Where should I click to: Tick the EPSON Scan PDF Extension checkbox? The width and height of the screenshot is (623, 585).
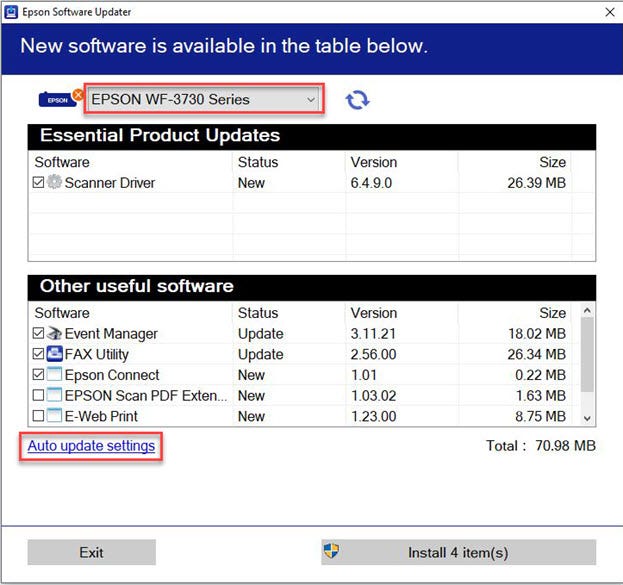[39, 396]
